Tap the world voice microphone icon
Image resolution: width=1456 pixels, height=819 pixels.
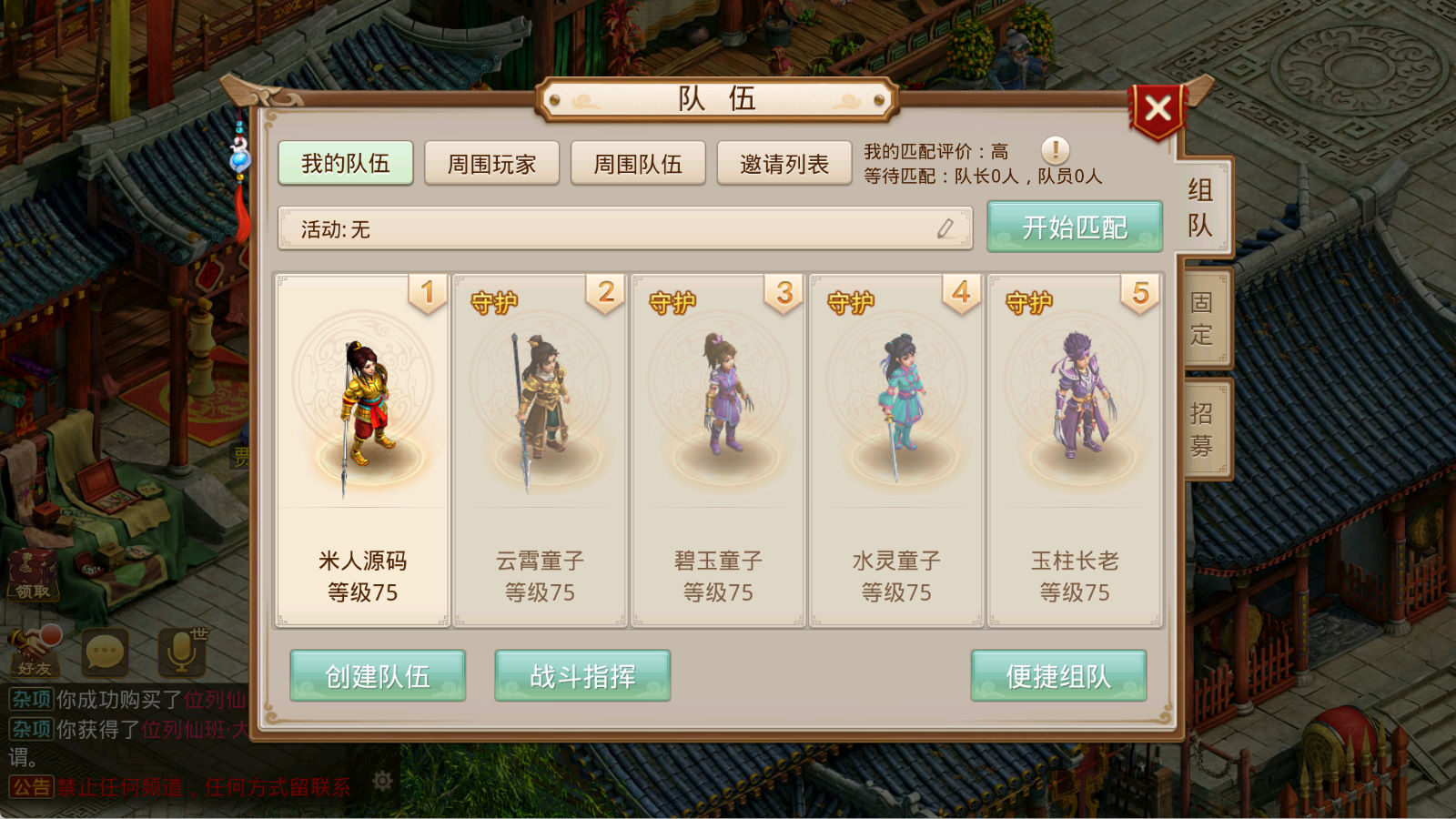[x=183, y=652]
